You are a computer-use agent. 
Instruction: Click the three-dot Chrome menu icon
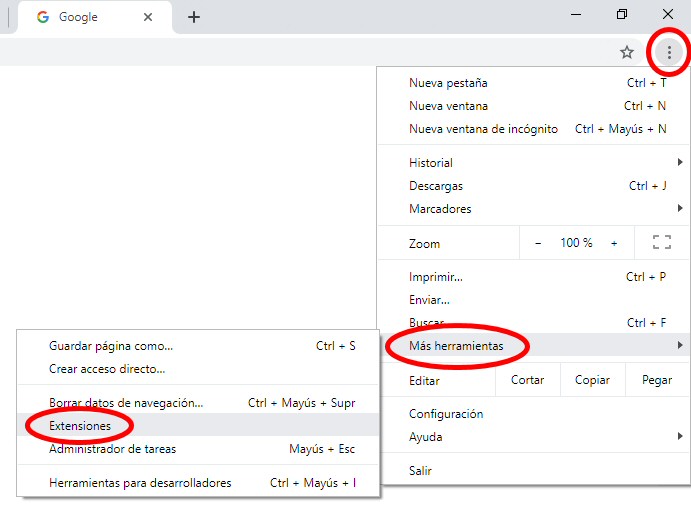[x=669, y=53]
